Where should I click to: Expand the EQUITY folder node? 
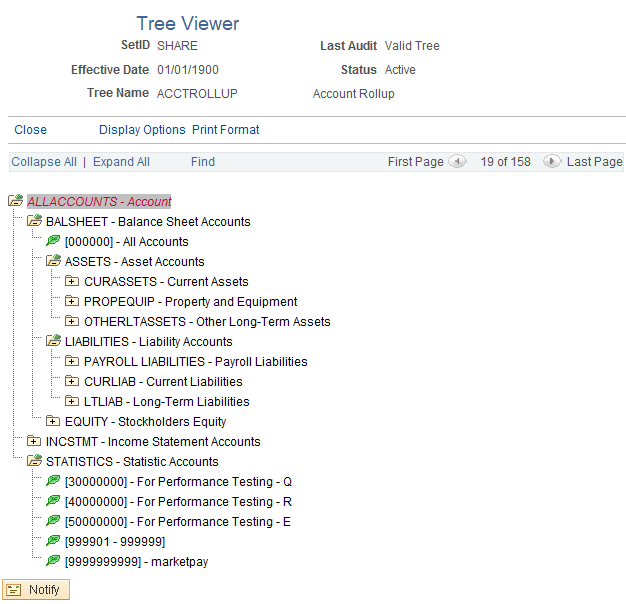tap(53, 421)
